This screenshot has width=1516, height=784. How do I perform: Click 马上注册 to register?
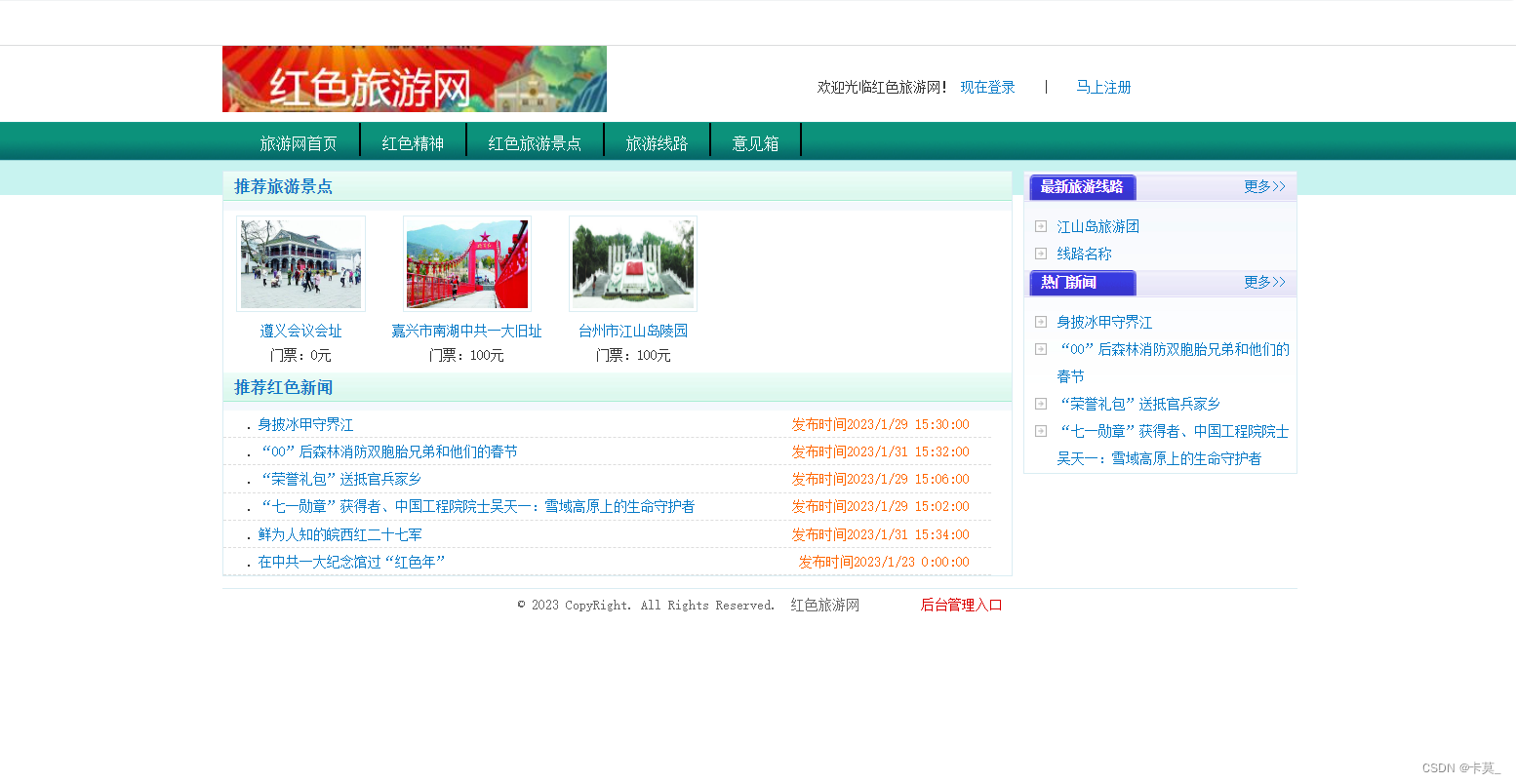pos(1102,87)
